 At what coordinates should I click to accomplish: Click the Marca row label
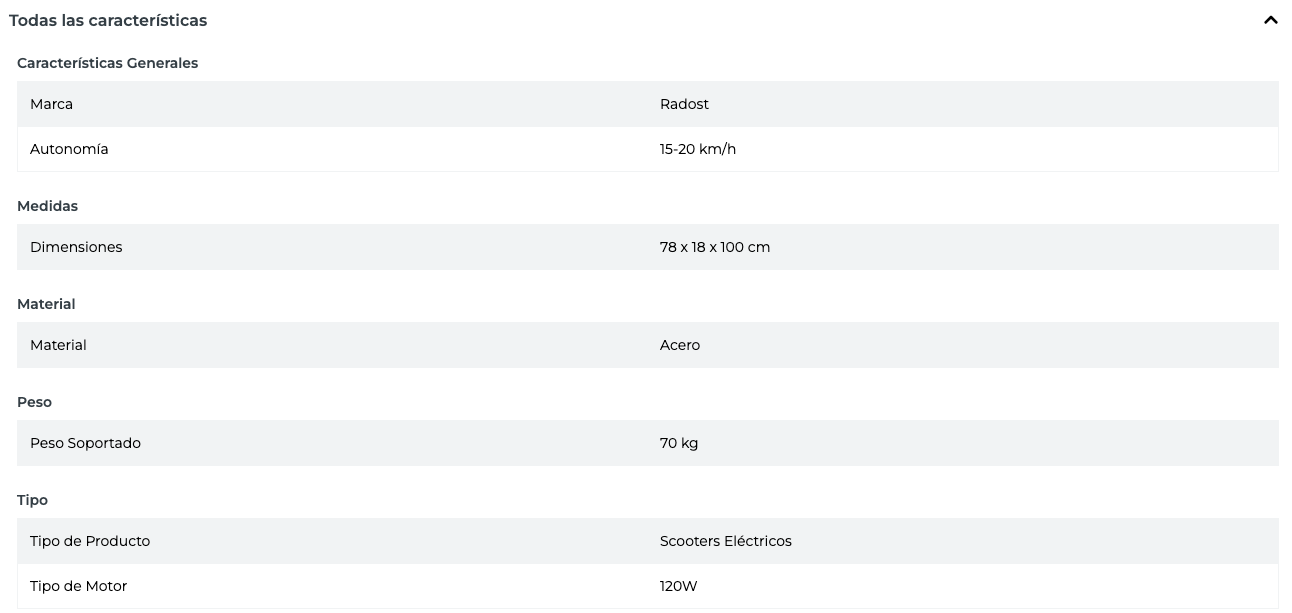pyautogui.click(x=51, y=104)
